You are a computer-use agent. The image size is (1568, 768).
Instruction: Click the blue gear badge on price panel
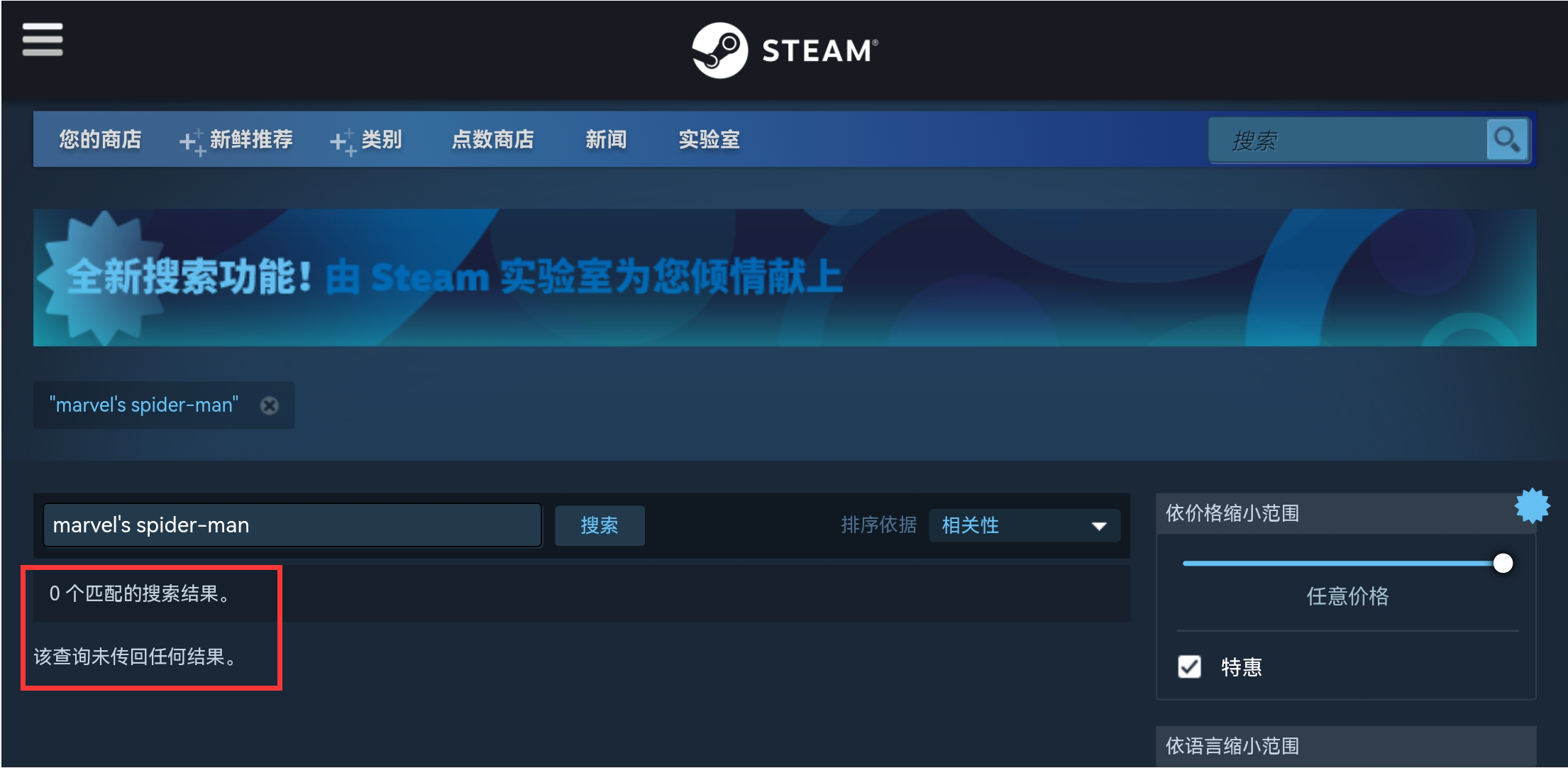pyautogui.click(x=1533, y=506)
